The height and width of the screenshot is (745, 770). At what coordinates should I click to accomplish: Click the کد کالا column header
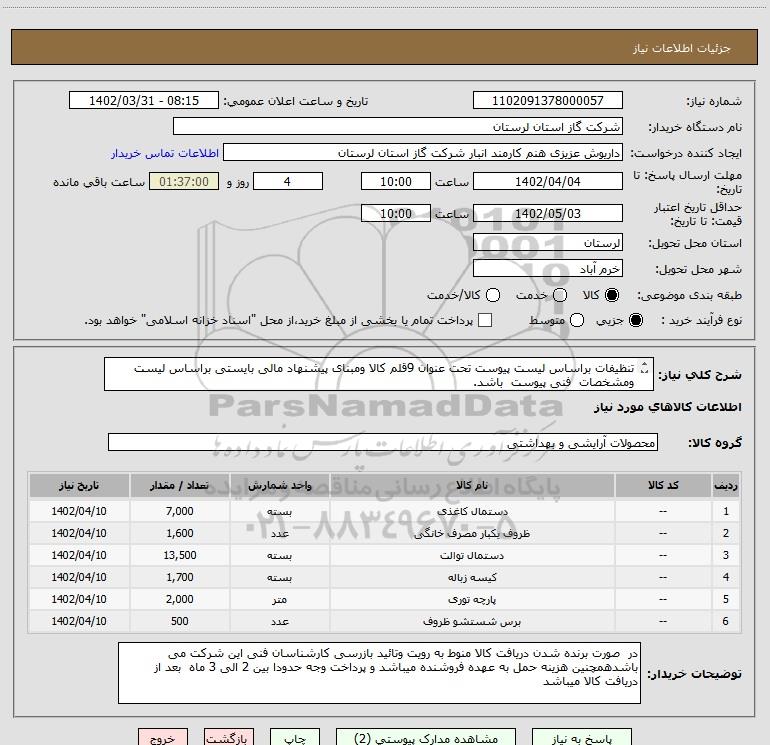pyautogui.click(x=663, y=485)
